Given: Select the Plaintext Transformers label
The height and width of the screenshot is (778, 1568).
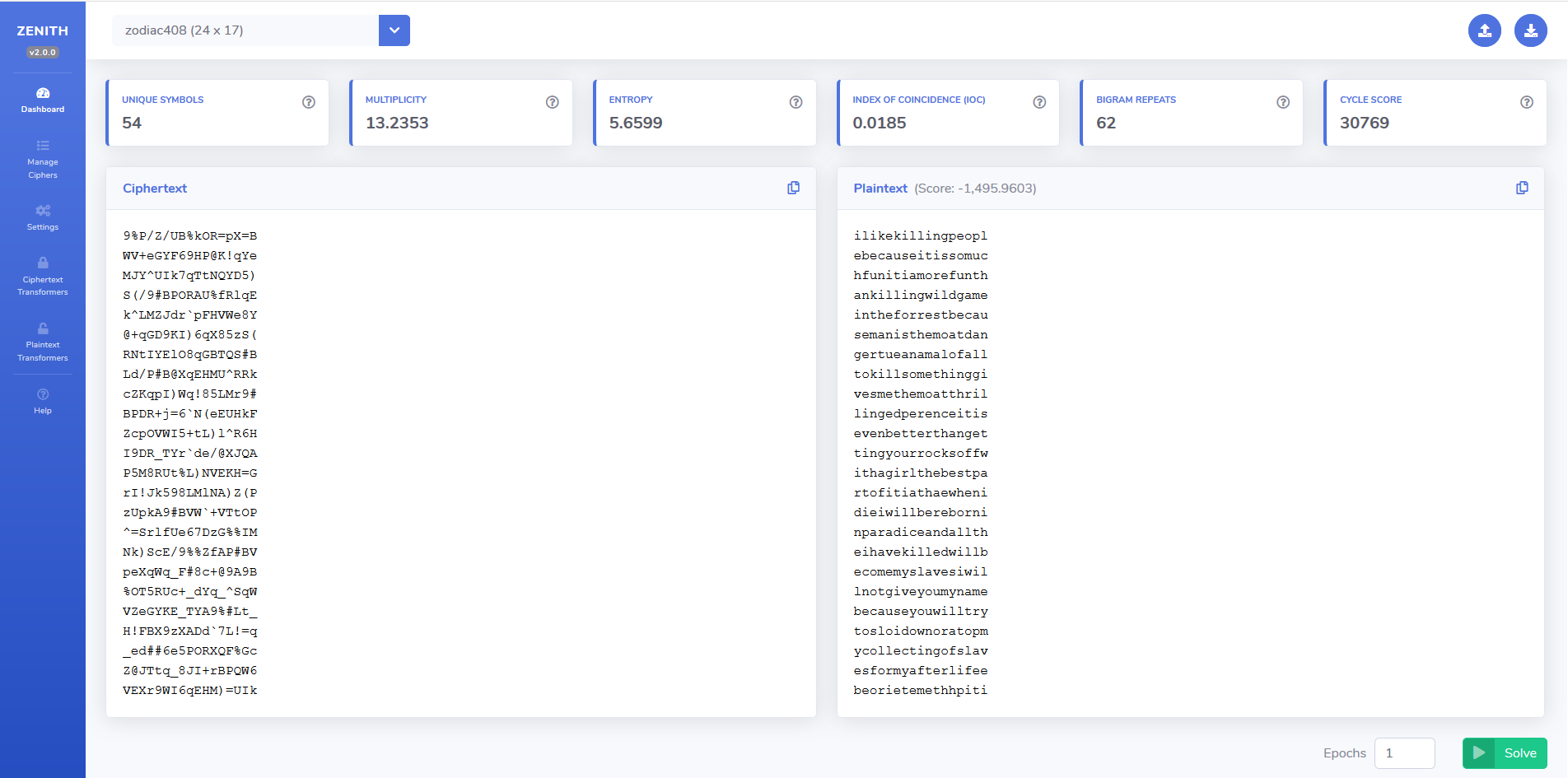Looking at the screenshot, I should pos(43,352).
